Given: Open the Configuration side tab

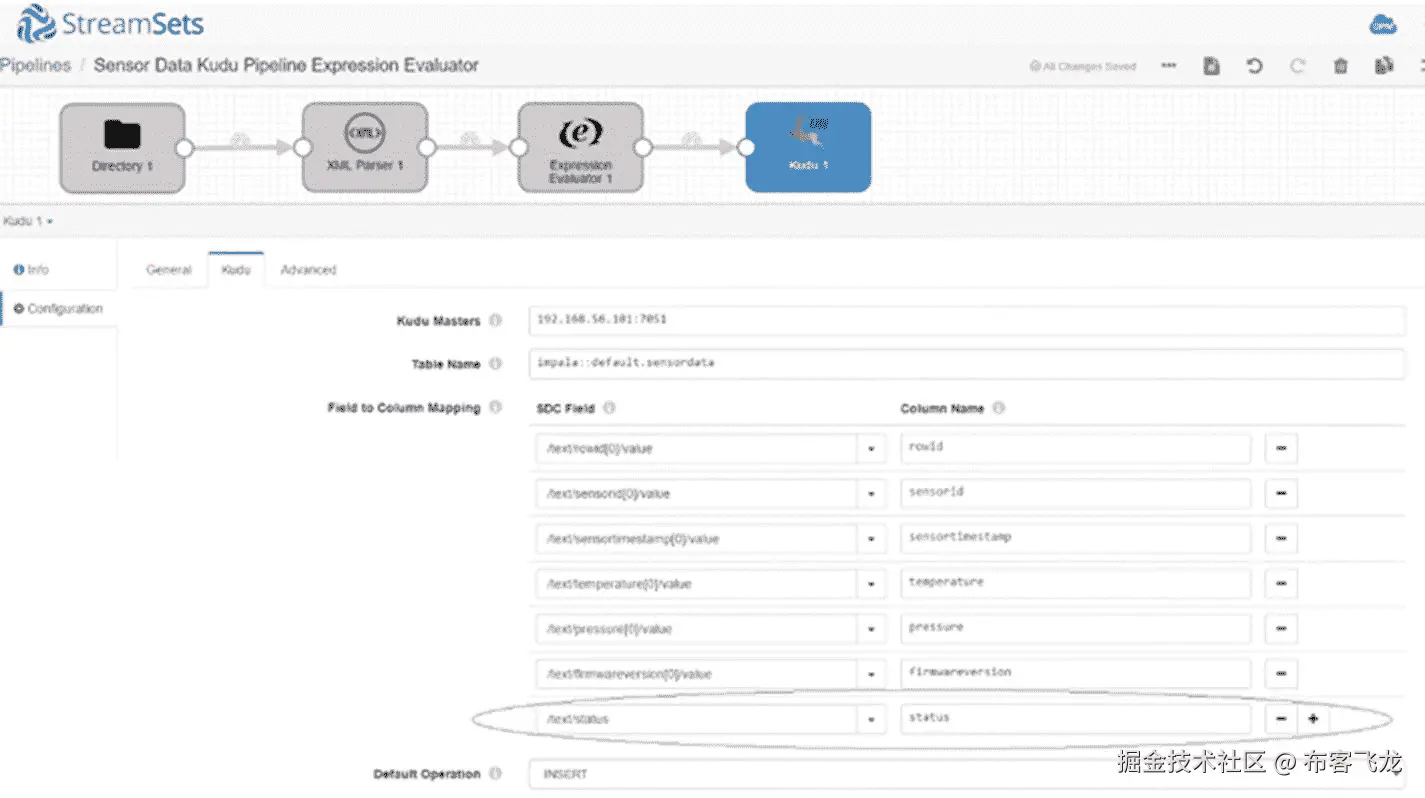Looking at the screenshot, I should (58, 308).
